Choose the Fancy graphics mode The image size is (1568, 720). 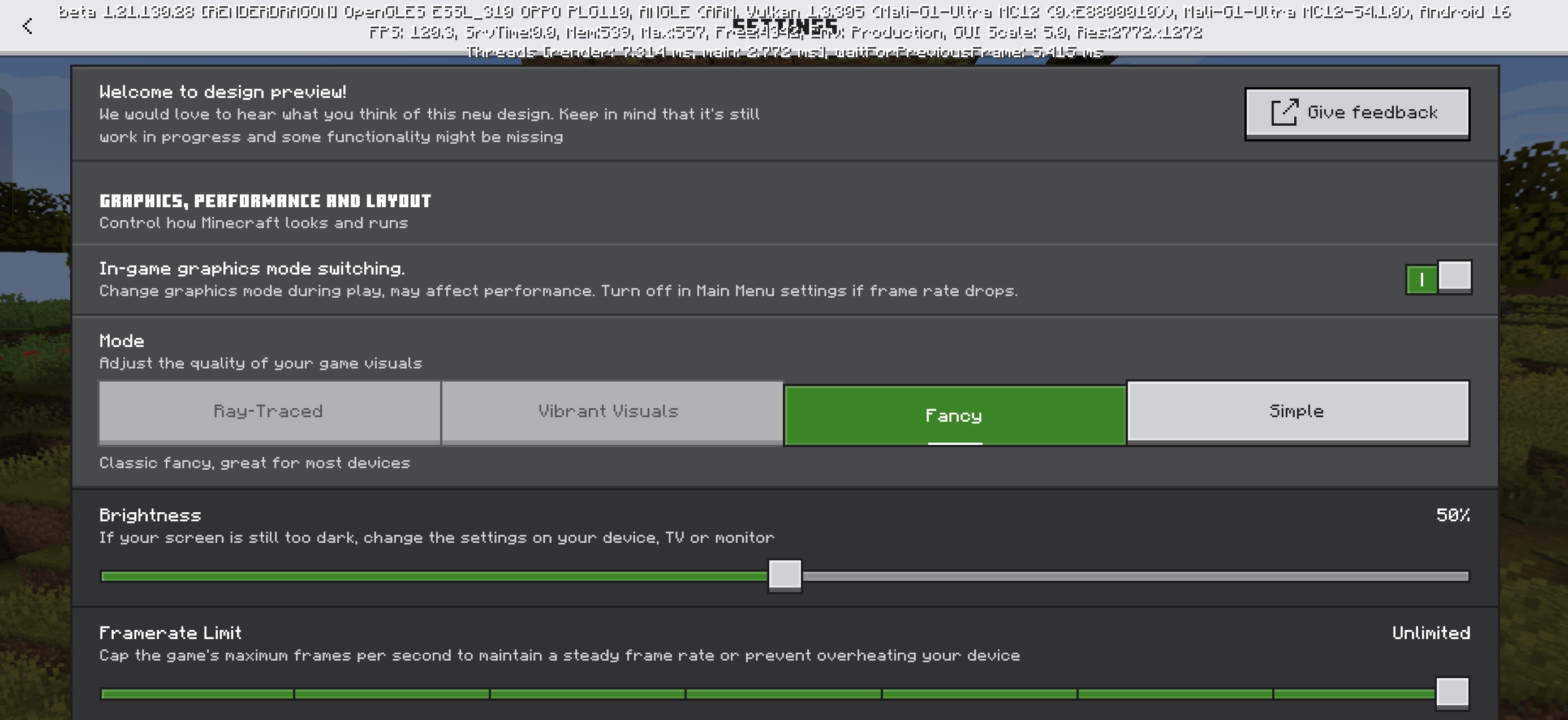(x=954, y=415)
